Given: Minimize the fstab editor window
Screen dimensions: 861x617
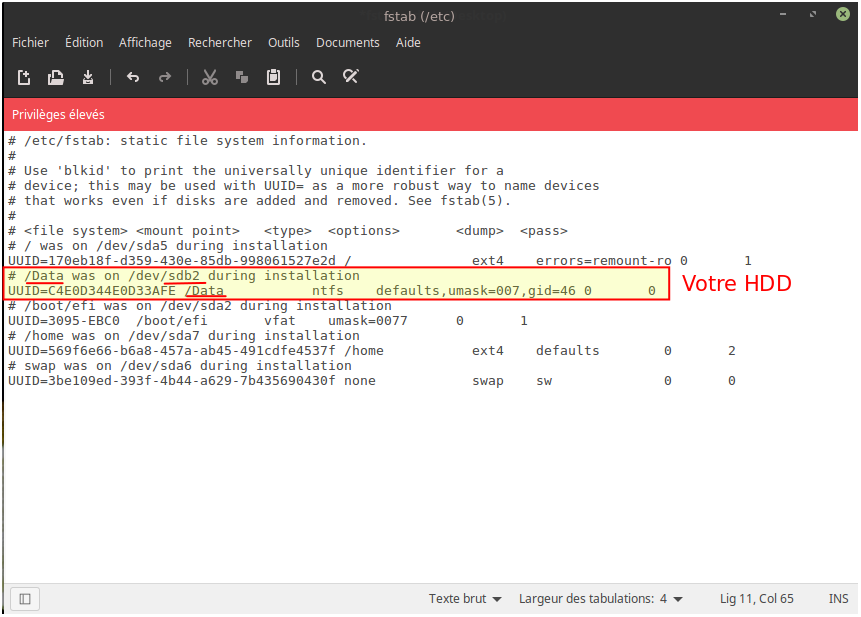Looking at the screenshot, I should [x=783, y=14].
